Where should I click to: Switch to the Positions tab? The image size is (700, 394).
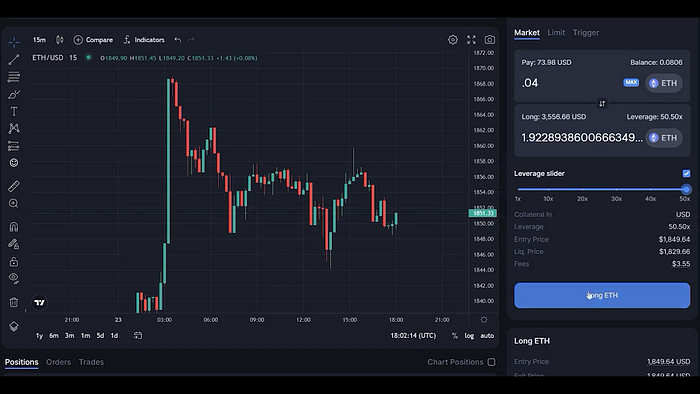click(x=21, y=362)
